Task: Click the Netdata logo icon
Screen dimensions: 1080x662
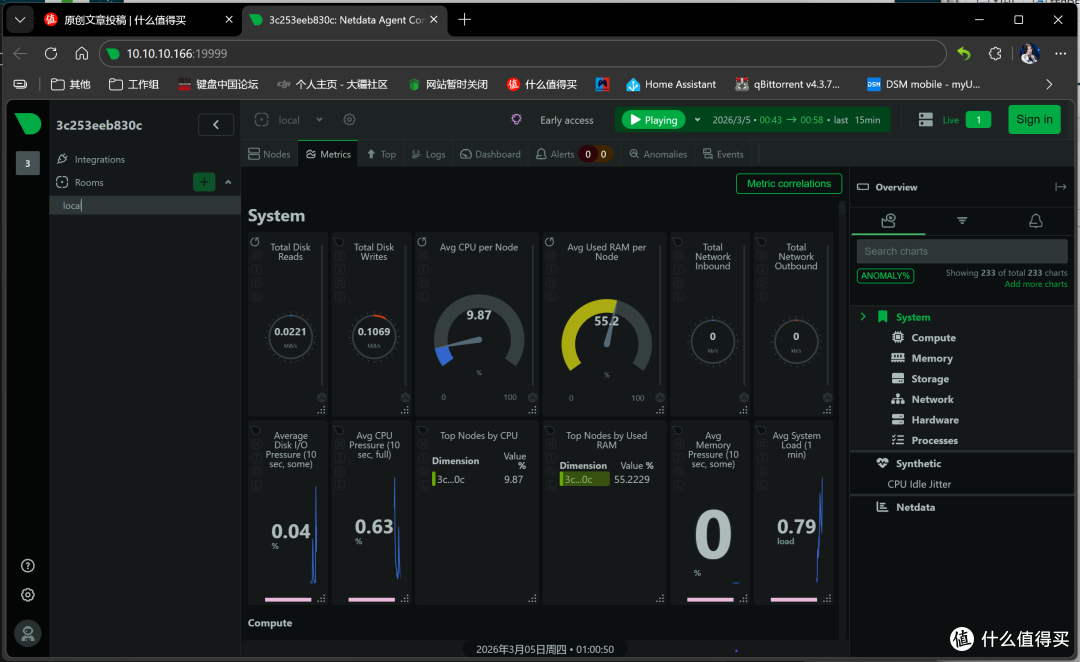Action: [x=28, y=124]
